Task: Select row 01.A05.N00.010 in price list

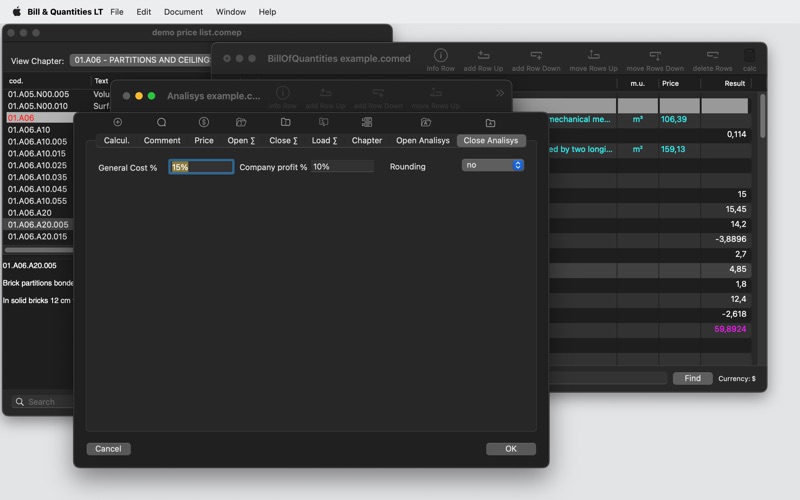Action: pyautogui.click(x=38, y=106)
